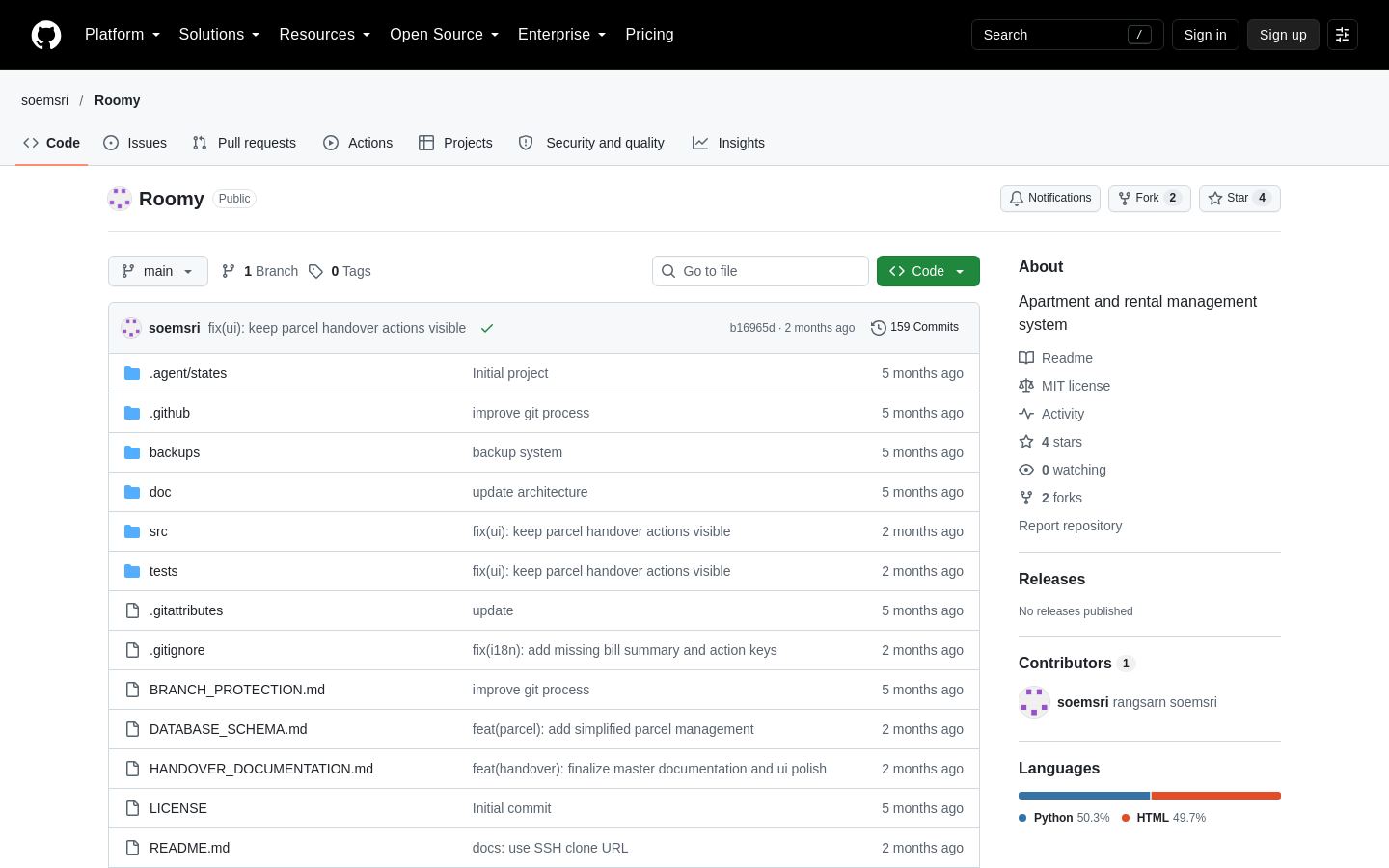Open the LICENSE file

click(178, 808)
